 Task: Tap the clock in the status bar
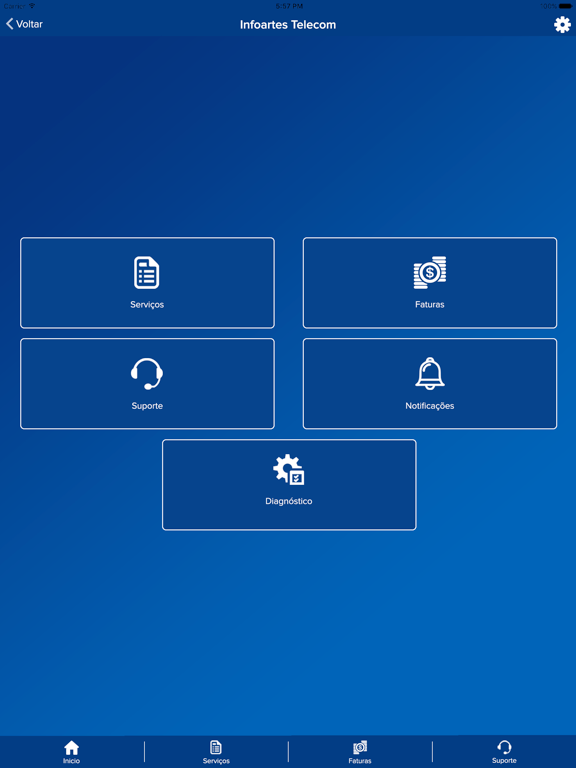click(x=289, y=6)
